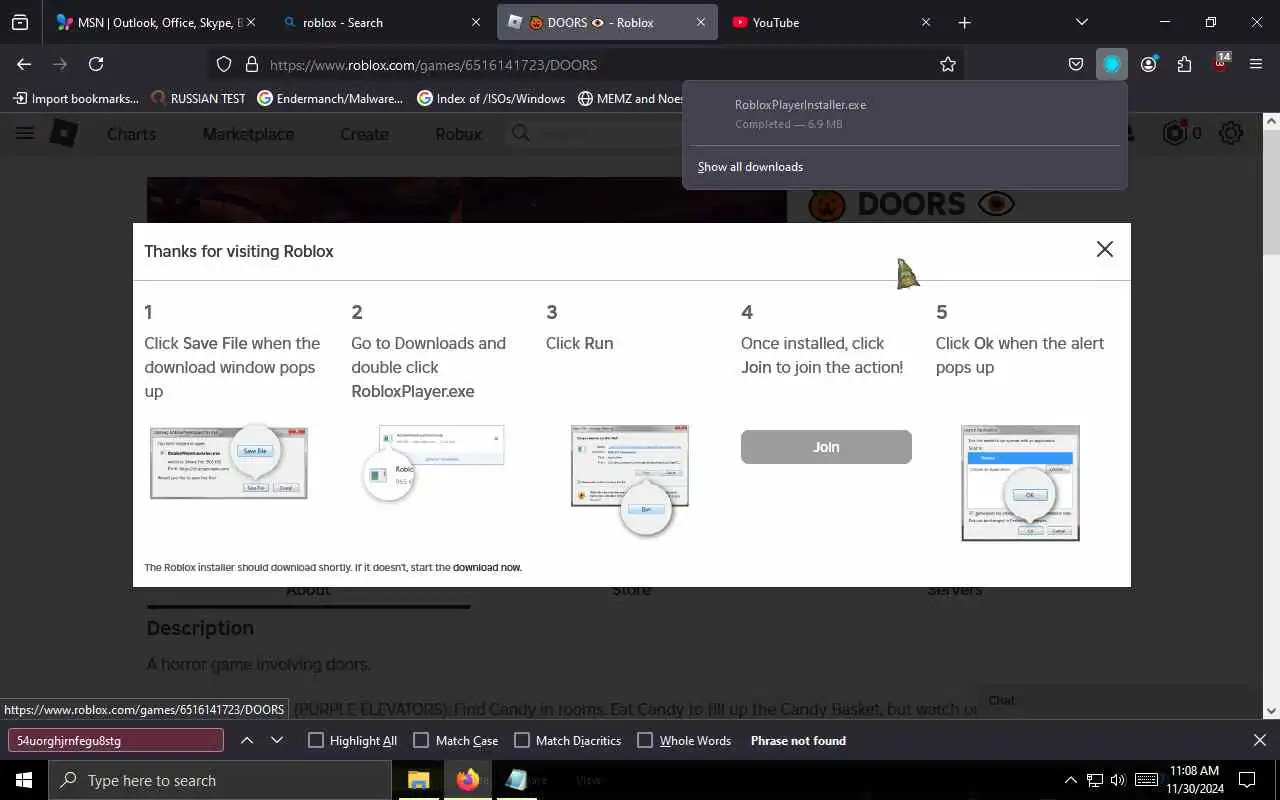
Task: Switch to roblox - Search tab
Action: coord(382,22)
